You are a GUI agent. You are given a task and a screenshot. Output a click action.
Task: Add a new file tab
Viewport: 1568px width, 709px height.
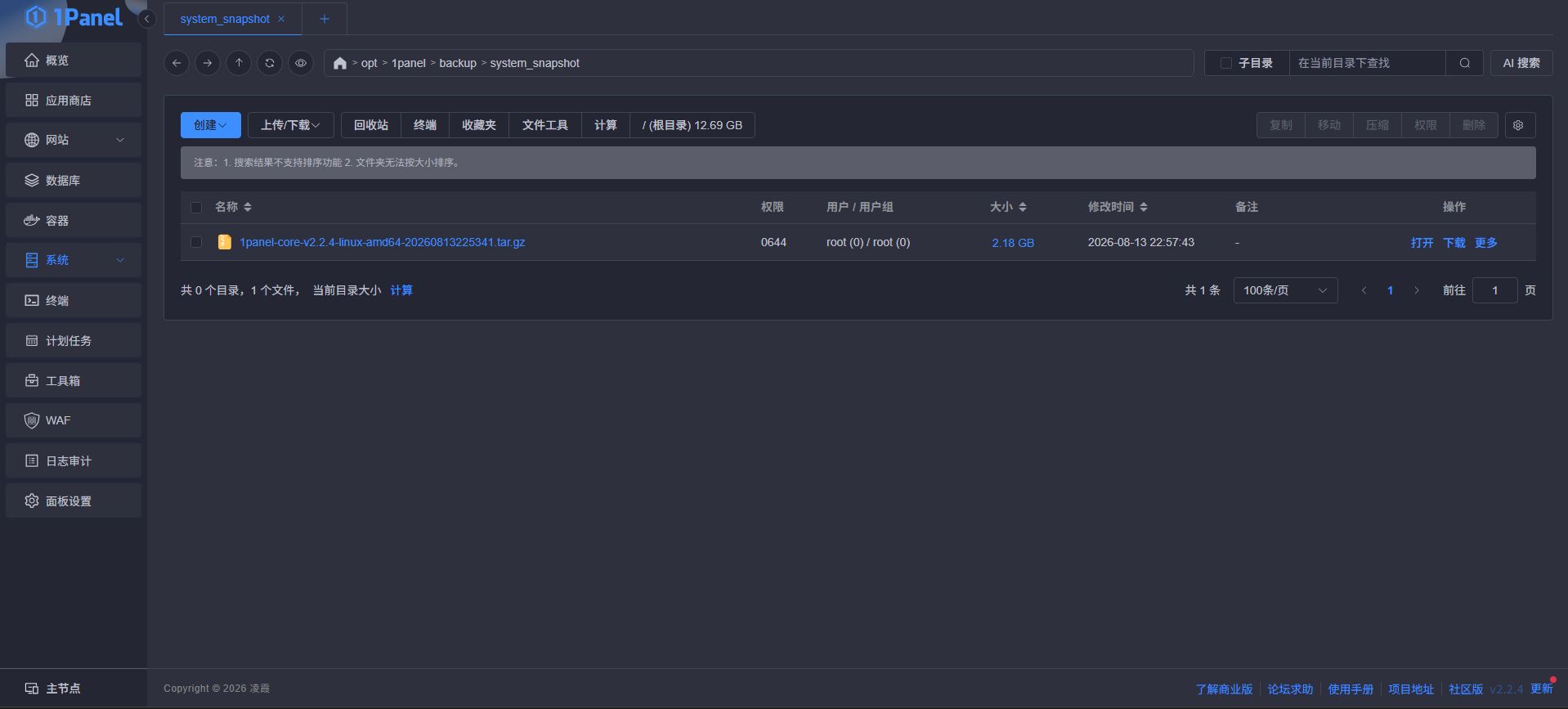(x=325, y=19)
